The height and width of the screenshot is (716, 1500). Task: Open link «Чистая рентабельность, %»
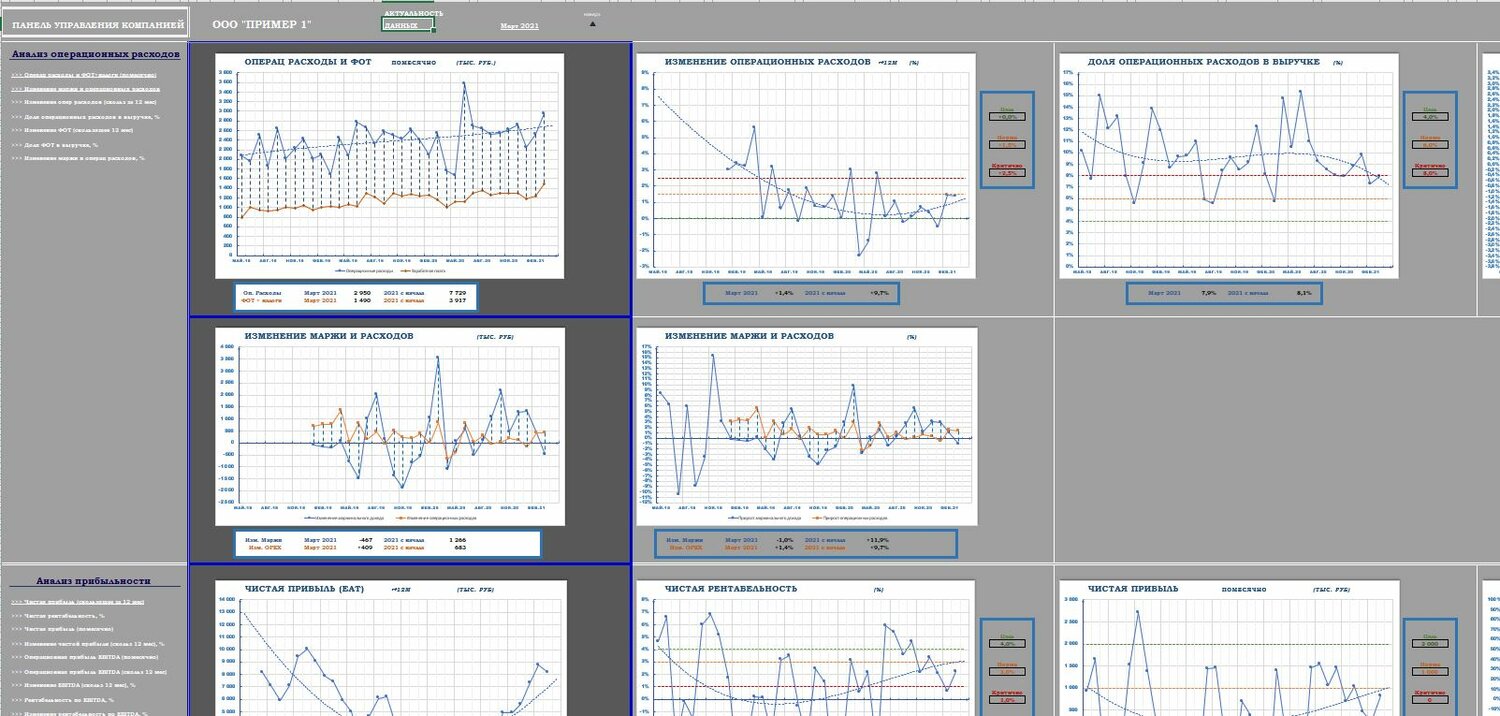(58, 615)
